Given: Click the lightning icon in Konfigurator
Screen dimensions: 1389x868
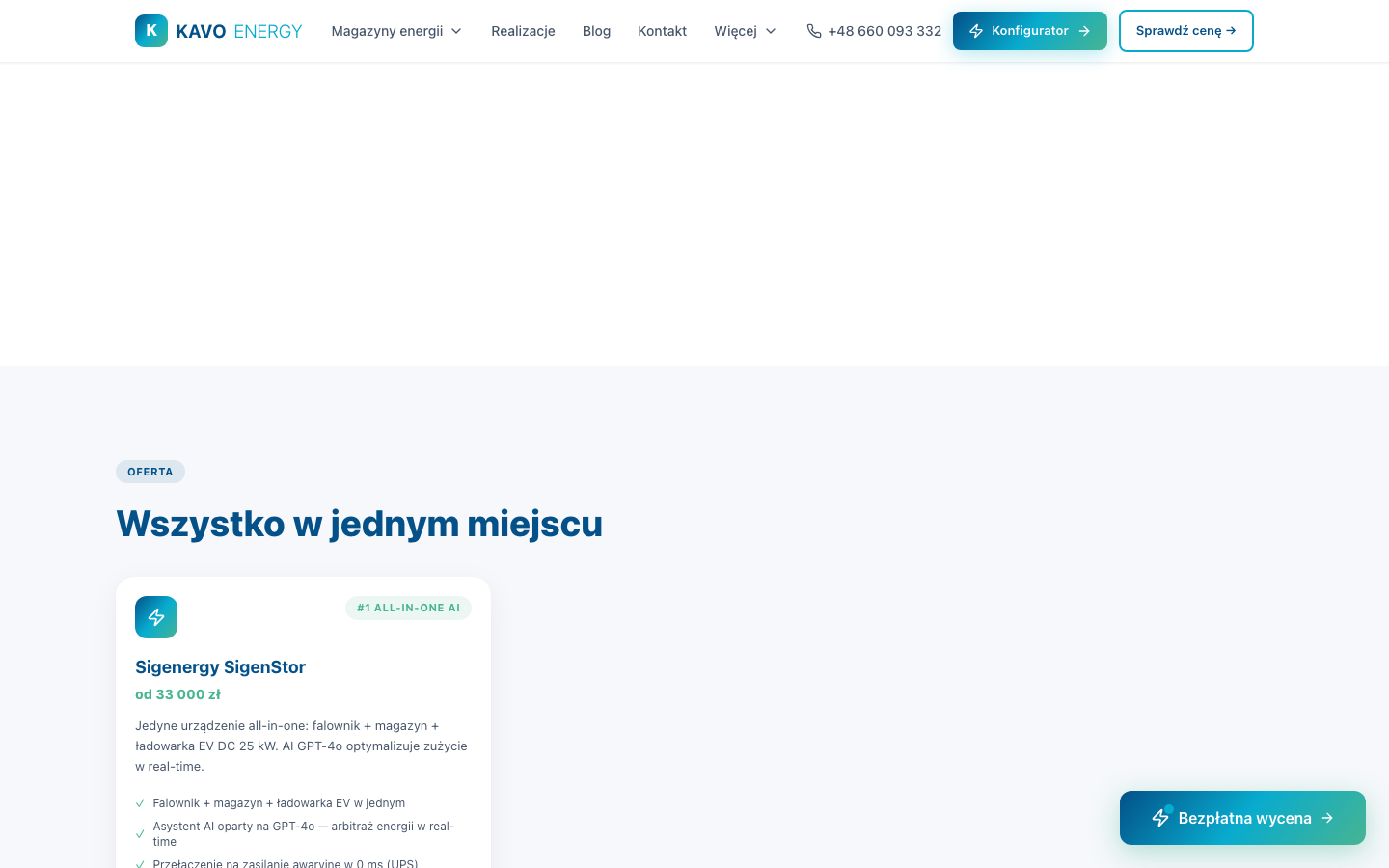Looking at the screenshot, I should [976, 31].
